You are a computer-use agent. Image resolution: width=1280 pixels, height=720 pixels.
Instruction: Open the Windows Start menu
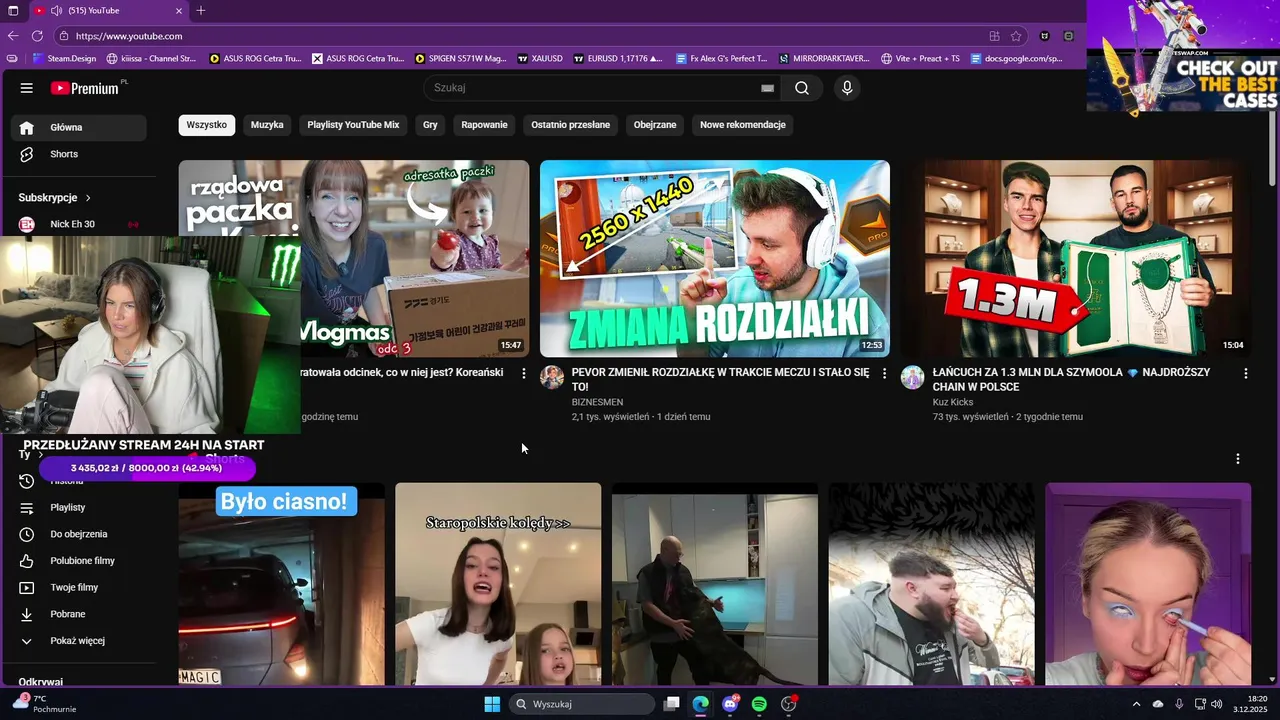(x=492, y=704)
